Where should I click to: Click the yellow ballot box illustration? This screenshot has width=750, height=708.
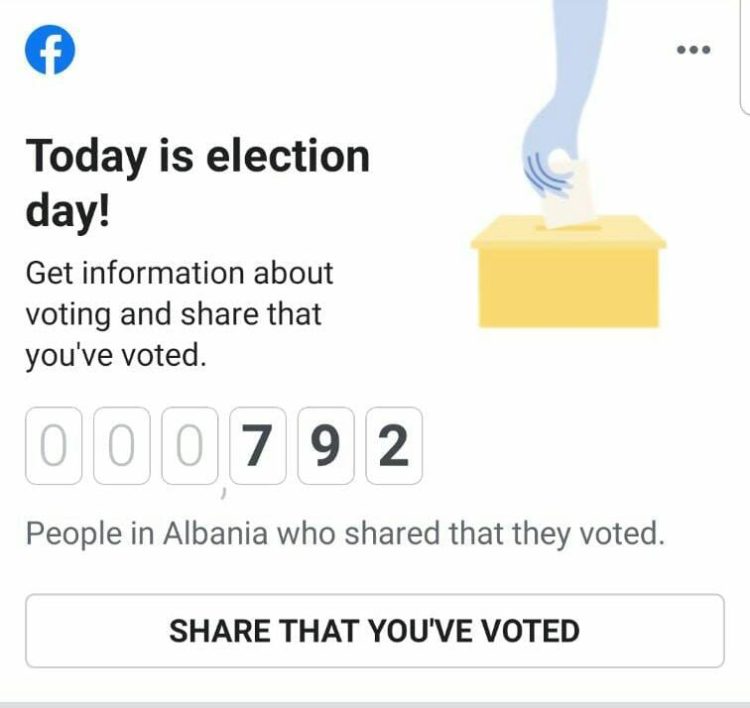(568, 271)
